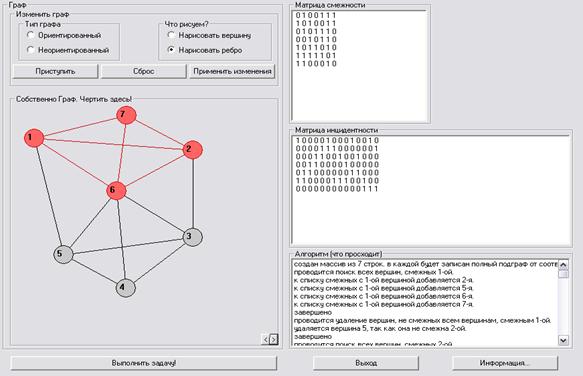
Task: Open the Информация... dialog
Action: click(x=505, y=363)
